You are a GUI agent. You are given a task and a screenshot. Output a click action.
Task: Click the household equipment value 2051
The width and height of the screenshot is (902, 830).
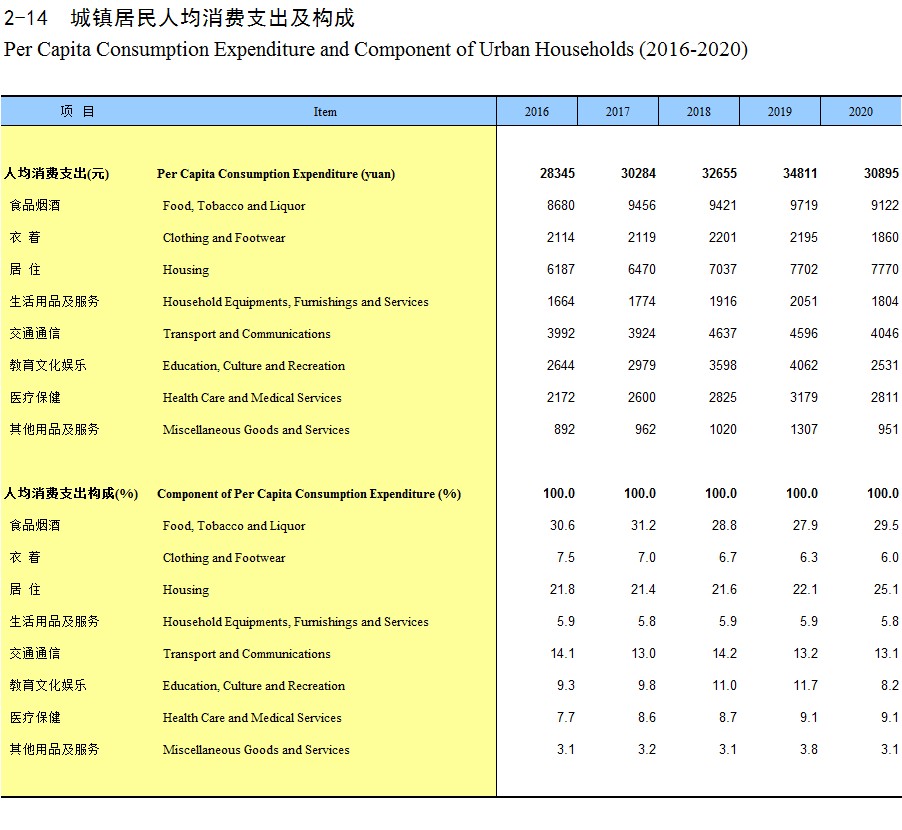click(x=804, y=301)
